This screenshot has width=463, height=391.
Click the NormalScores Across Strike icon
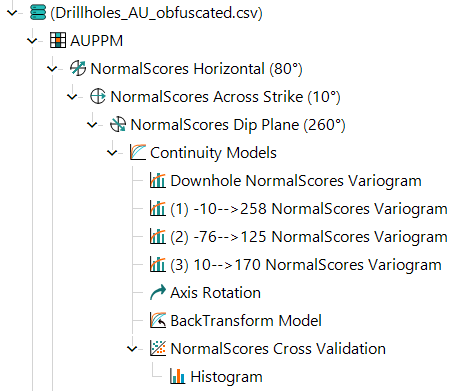(x=98, y=97)
